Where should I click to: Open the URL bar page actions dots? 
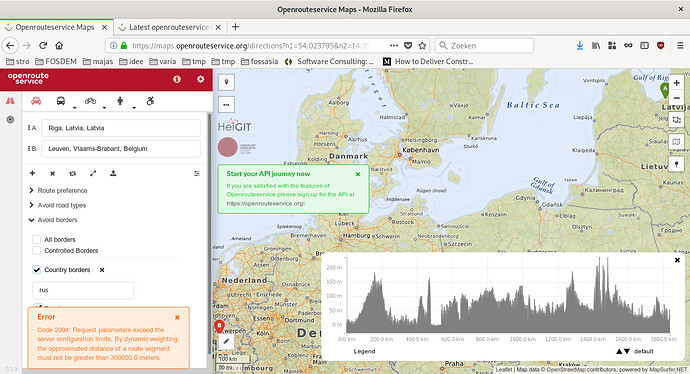pyautogui.click(x=394, y=45)
